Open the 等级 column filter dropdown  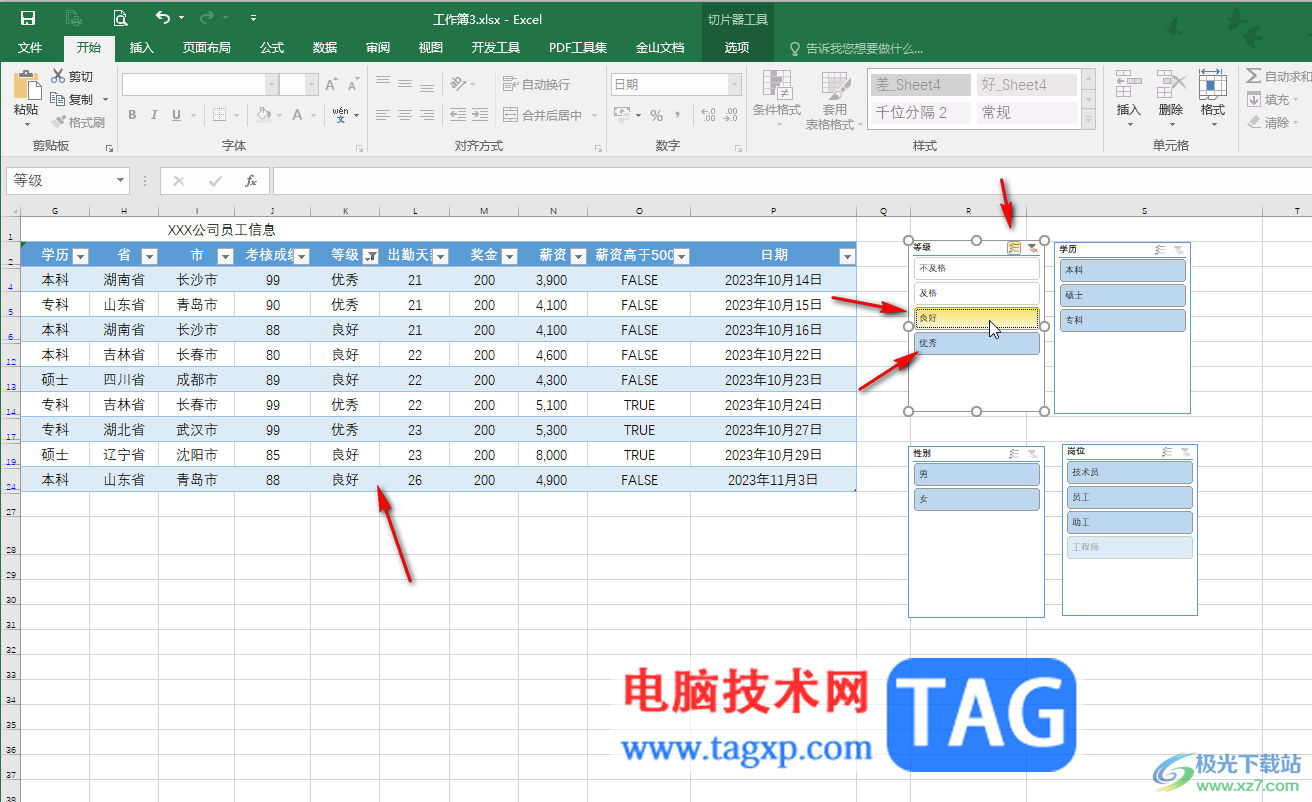point(371,257)
